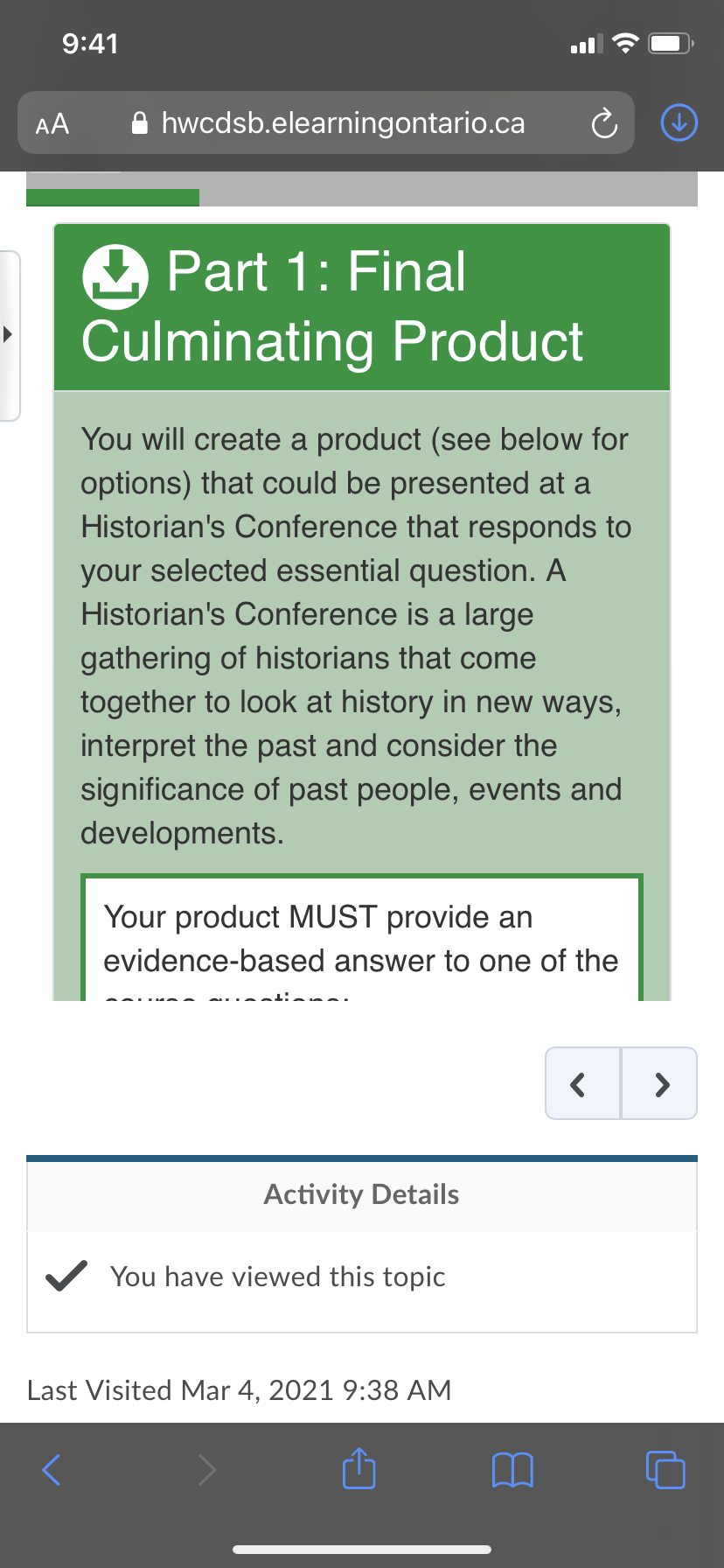Open Safari bookmarks book icon
This screenshot has height=1568, width=724.
[x=512, y=1469]
